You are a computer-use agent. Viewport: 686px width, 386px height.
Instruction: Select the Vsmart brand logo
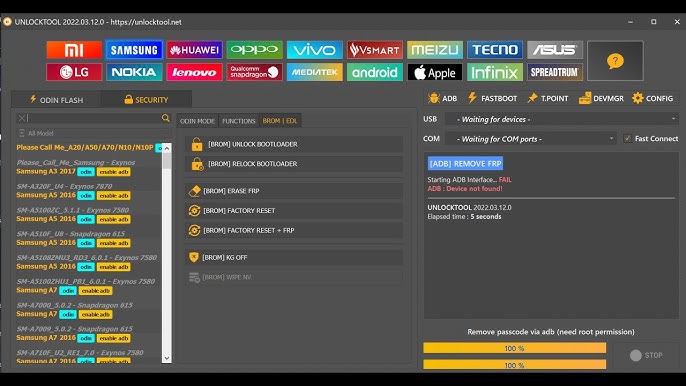pos(374,50)
